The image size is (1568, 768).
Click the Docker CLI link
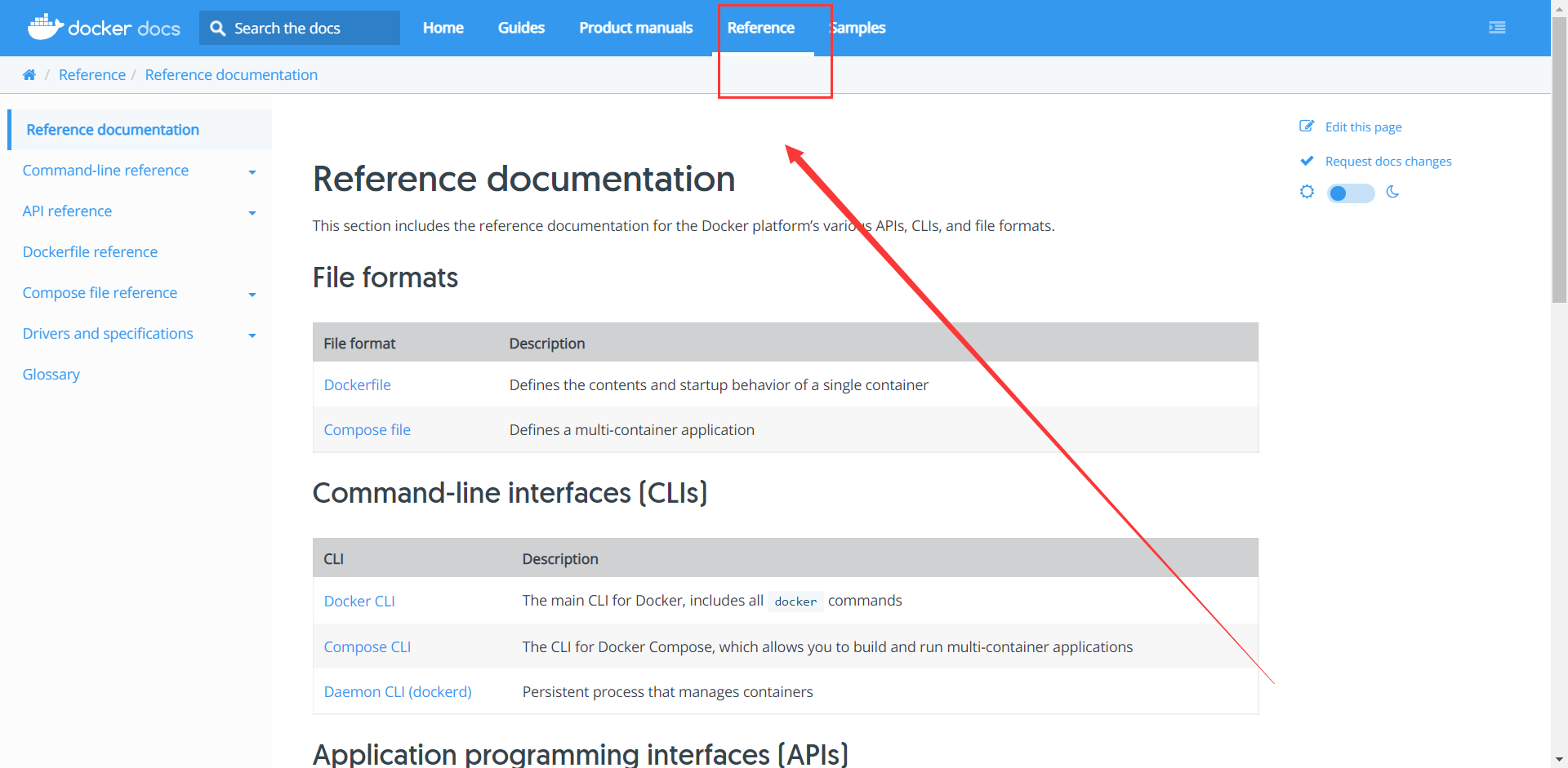tap(359, 602)
